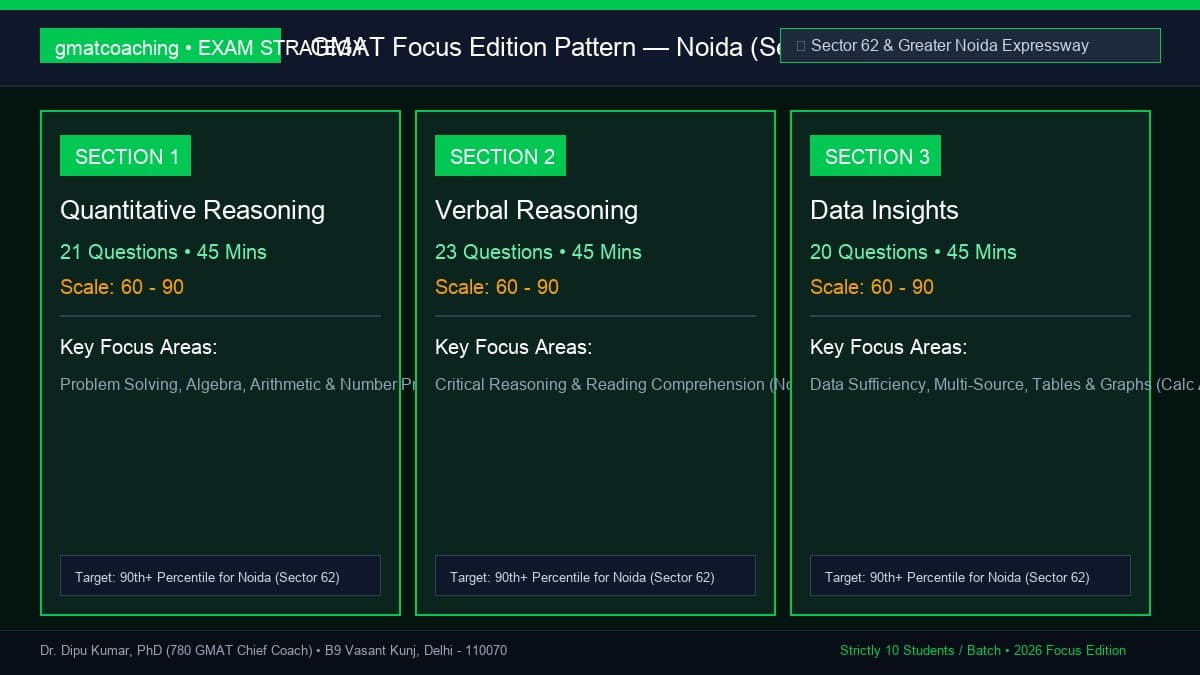Select the SECTION 1 badge

tap(125, 156)
